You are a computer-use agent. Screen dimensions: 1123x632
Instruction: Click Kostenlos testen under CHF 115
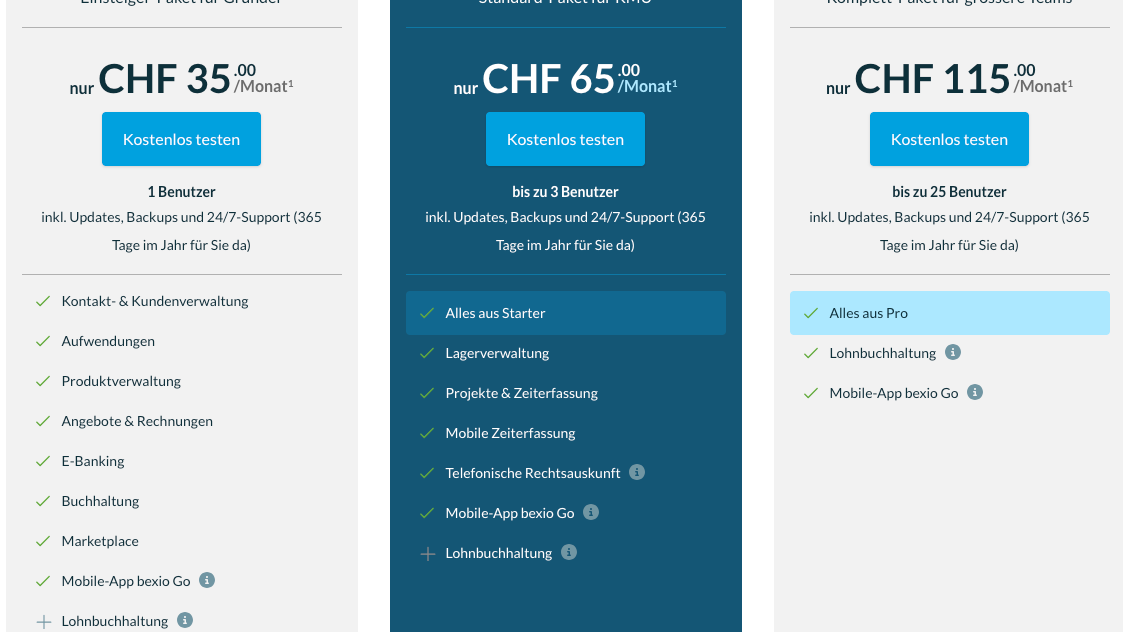pos(949,139)
